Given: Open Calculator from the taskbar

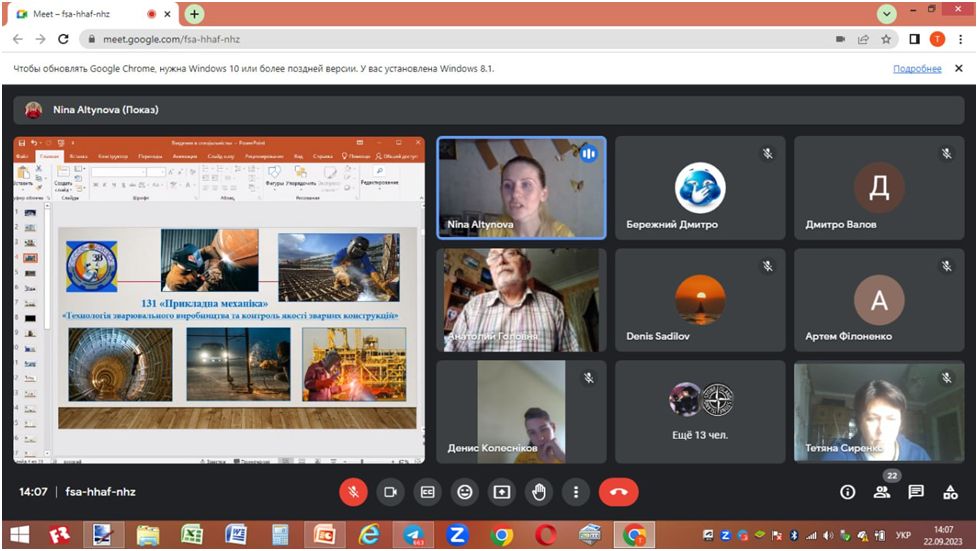Looking at the screenshot, I should (x=280, y=535).
